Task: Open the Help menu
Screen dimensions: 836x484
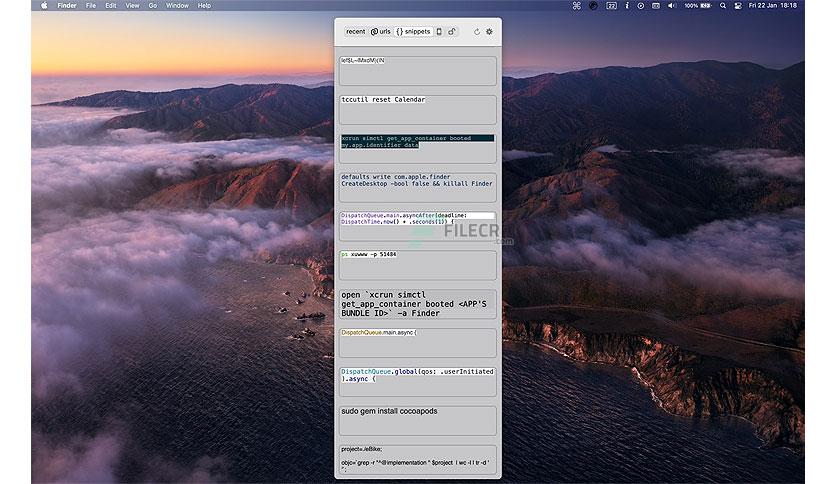Action: pyautogui.click(x=204, y=5)
